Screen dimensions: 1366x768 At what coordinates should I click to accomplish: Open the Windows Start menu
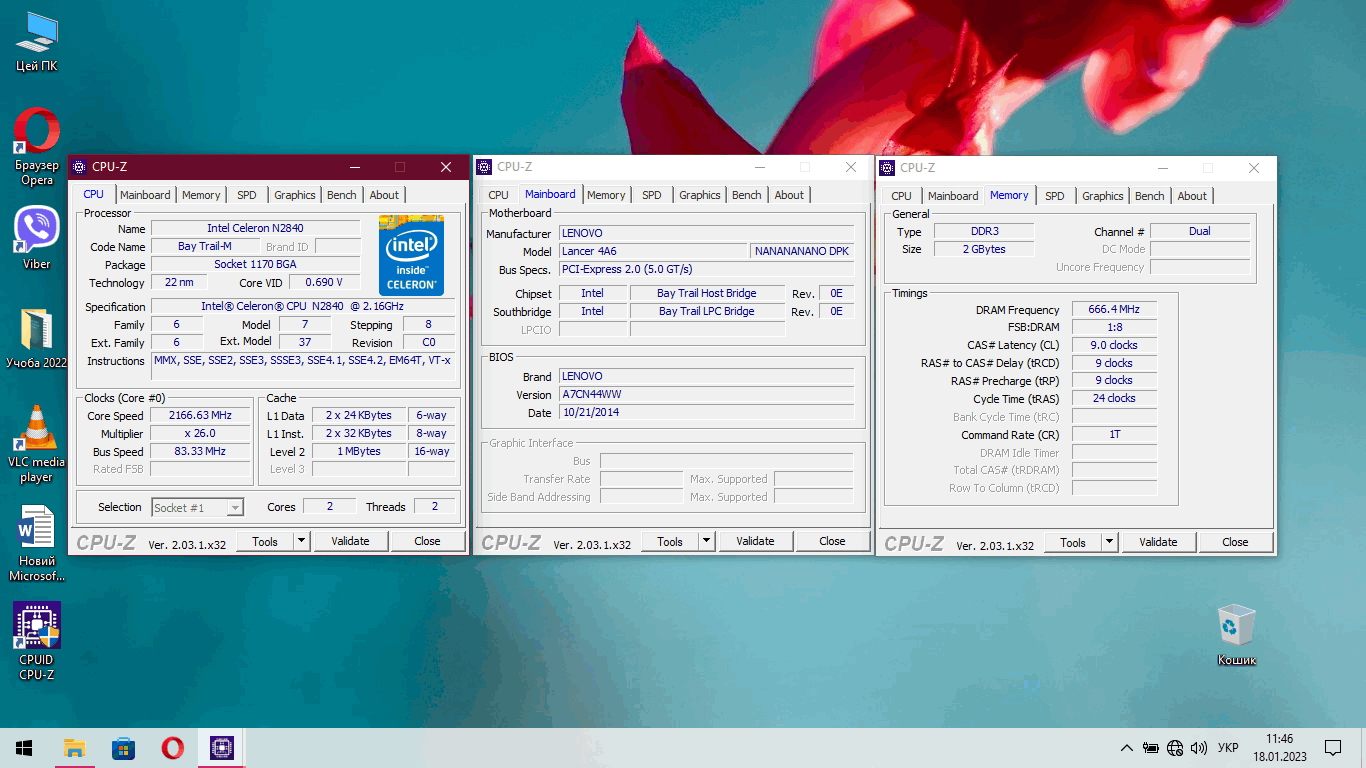(24, 748)
